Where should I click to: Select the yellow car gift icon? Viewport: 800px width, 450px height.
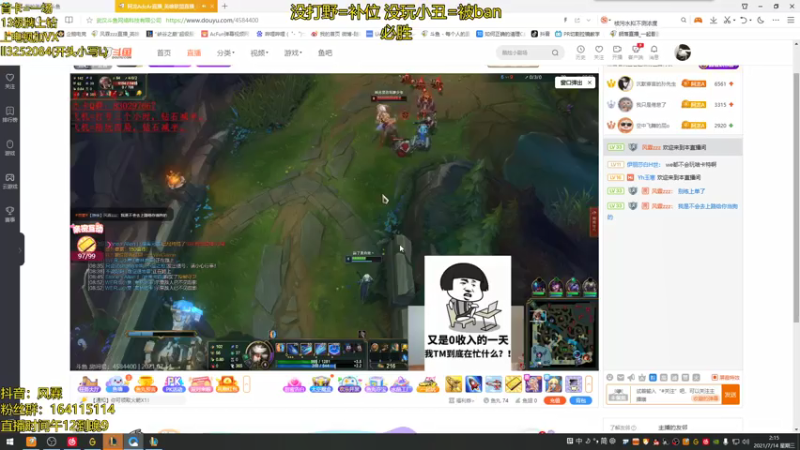[x=427, y=384]
